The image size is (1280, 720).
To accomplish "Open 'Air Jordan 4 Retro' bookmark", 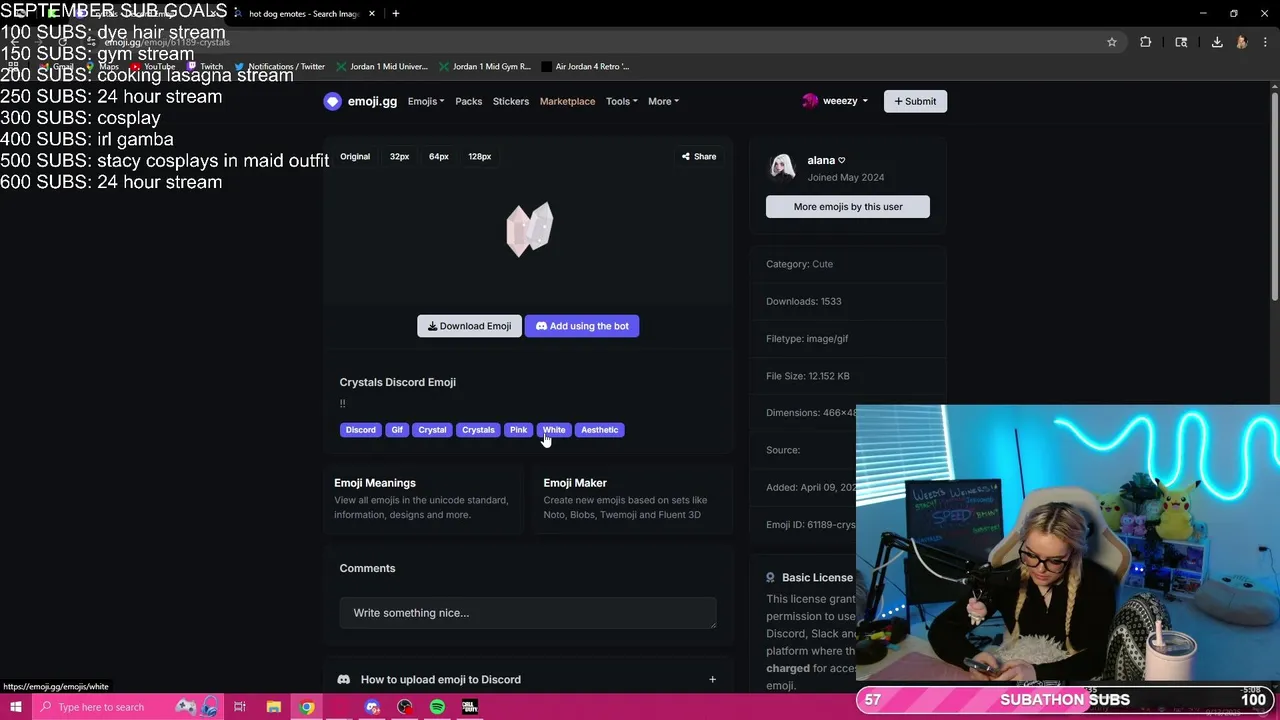I will pyautogui.click(x=586, y=67).
